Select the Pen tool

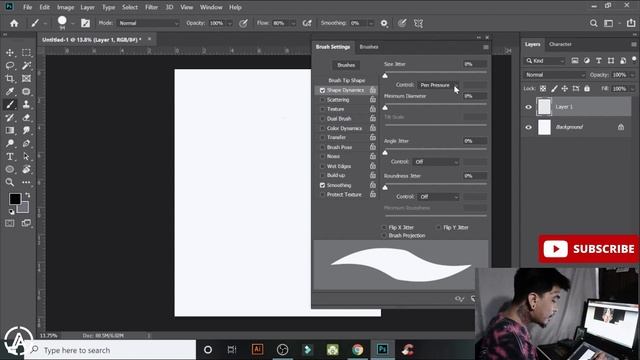pyautogui.click(x=27, y=143)
